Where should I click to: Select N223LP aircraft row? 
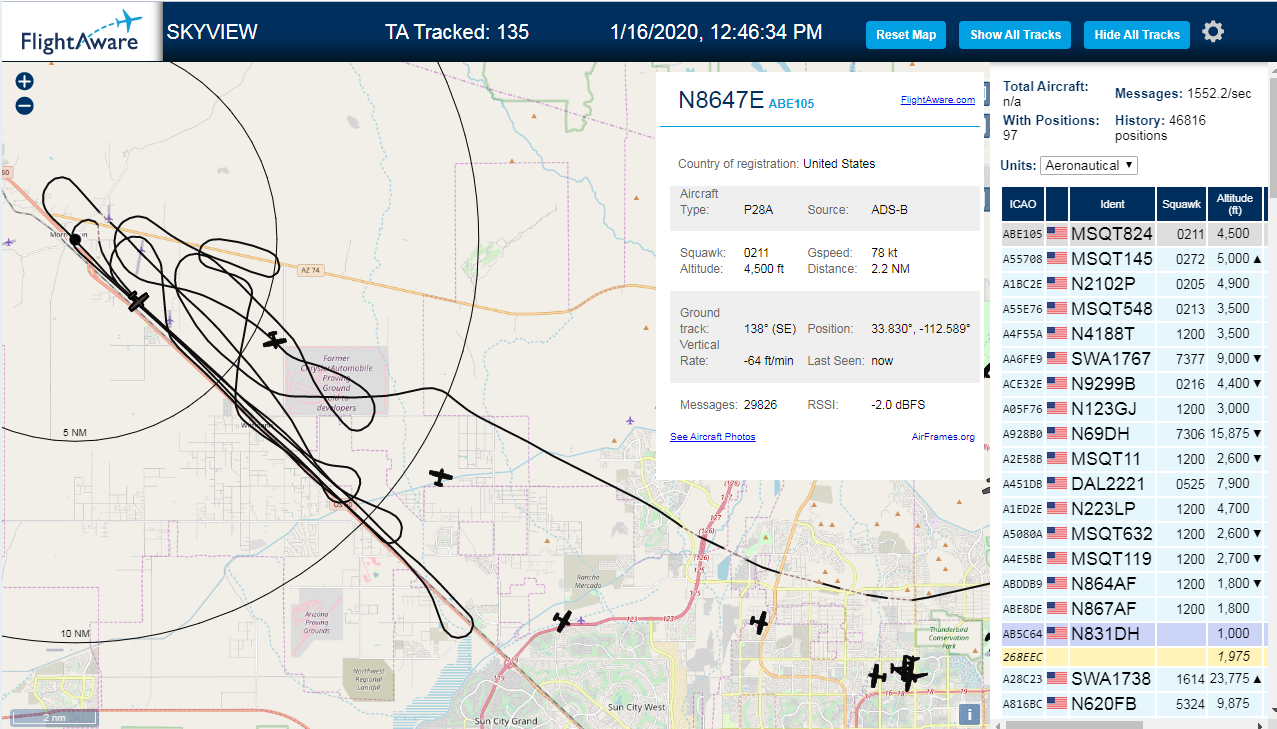point(1133,509)
